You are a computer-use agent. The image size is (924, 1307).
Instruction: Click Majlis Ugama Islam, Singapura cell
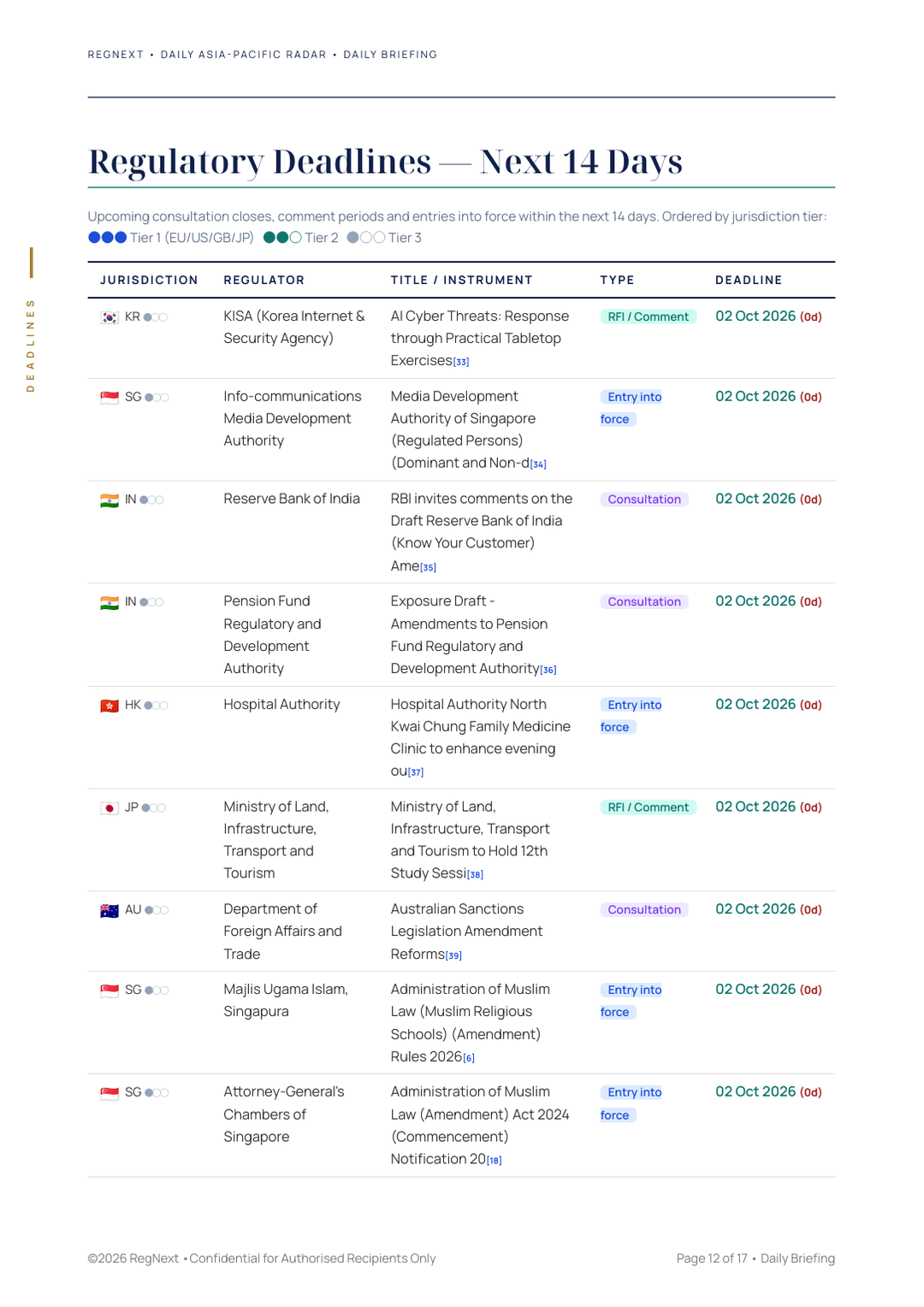pyautogui.click(x=286, y=1001)
